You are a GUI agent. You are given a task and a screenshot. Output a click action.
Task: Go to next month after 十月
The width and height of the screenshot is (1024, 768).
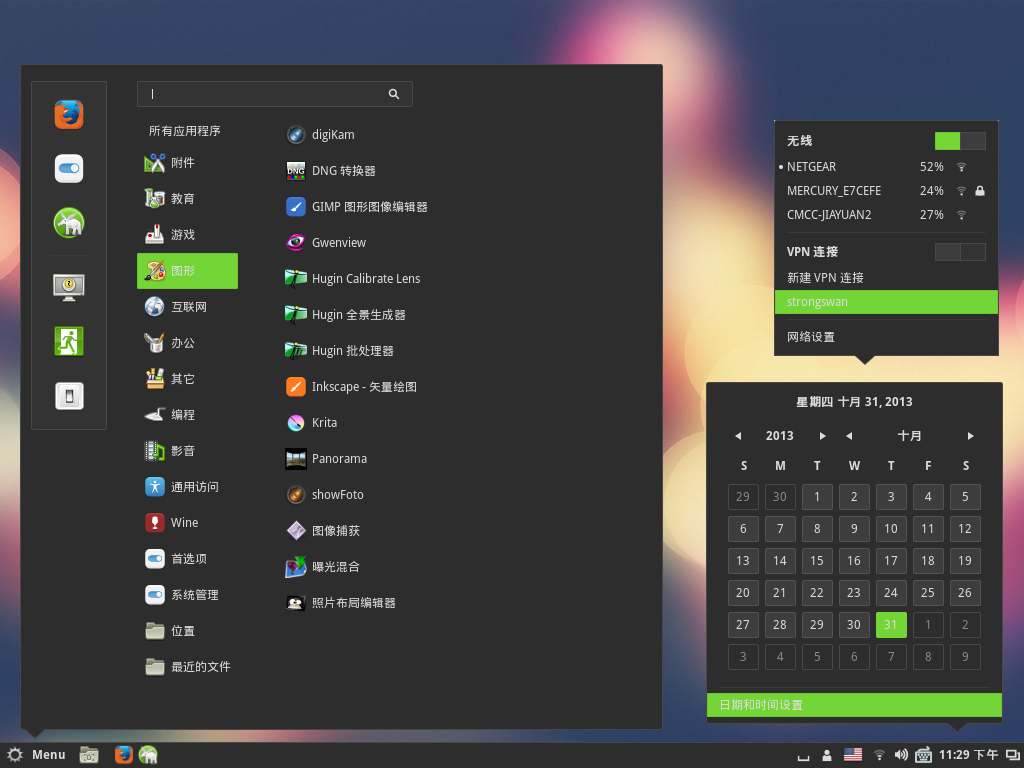[x=970, y=436]
